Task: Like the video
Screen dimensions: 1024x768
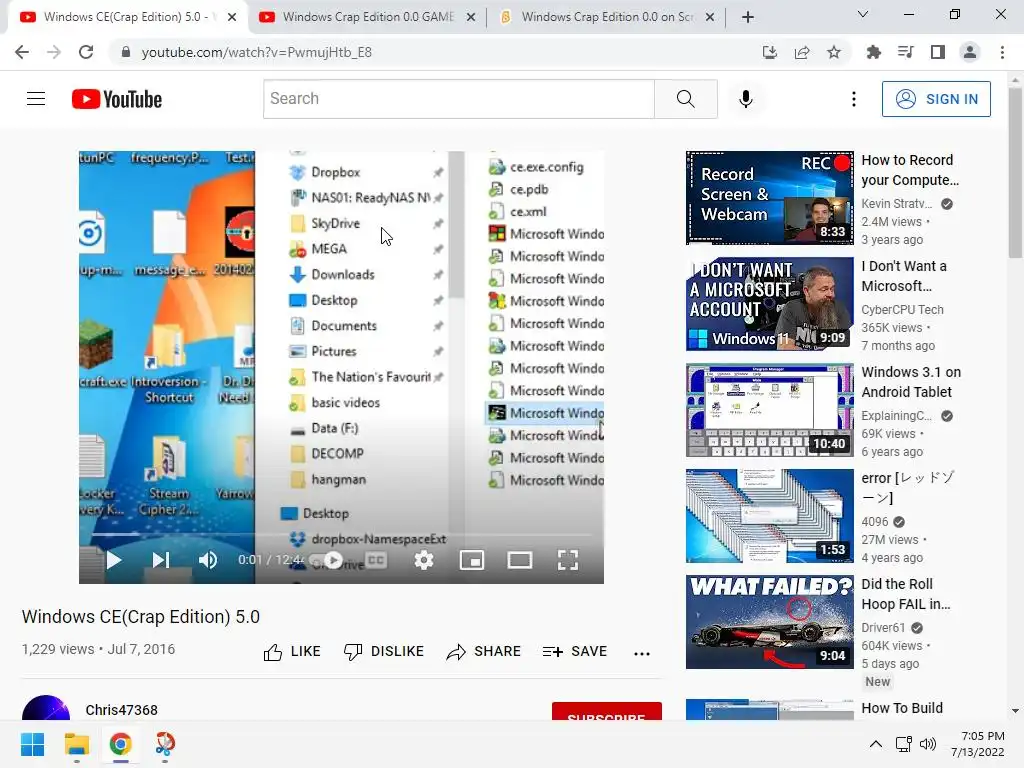Action: (291, 651)
